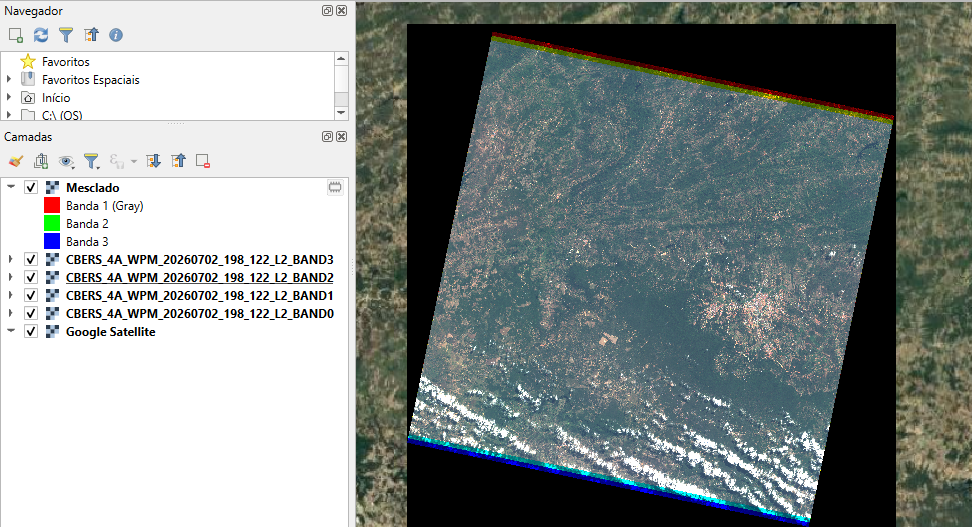Toggle visibility of the BAND2 layer
The height and width of the screenshot is (527, 972).
(31, 277)
